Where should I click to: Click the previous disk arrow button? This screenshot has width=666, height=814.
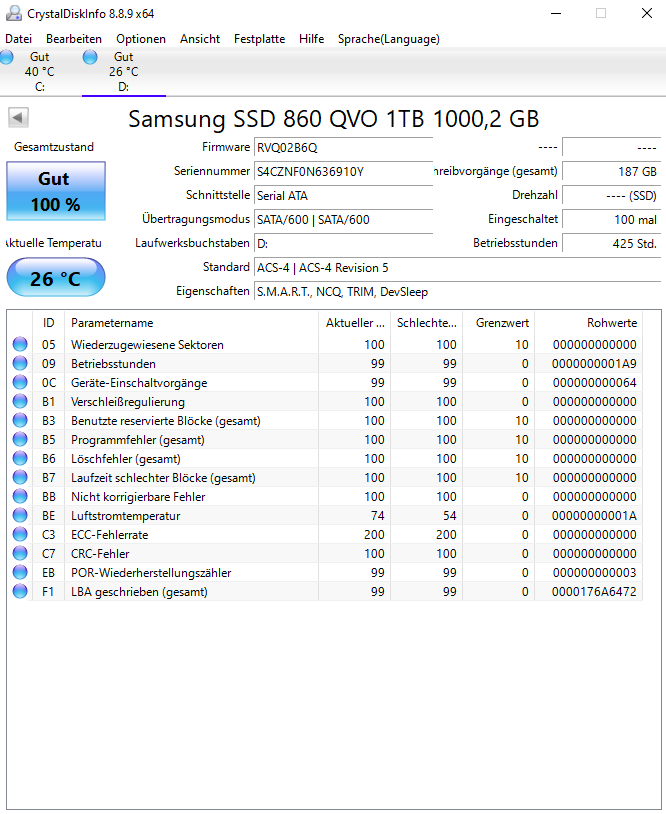[18, 117]
